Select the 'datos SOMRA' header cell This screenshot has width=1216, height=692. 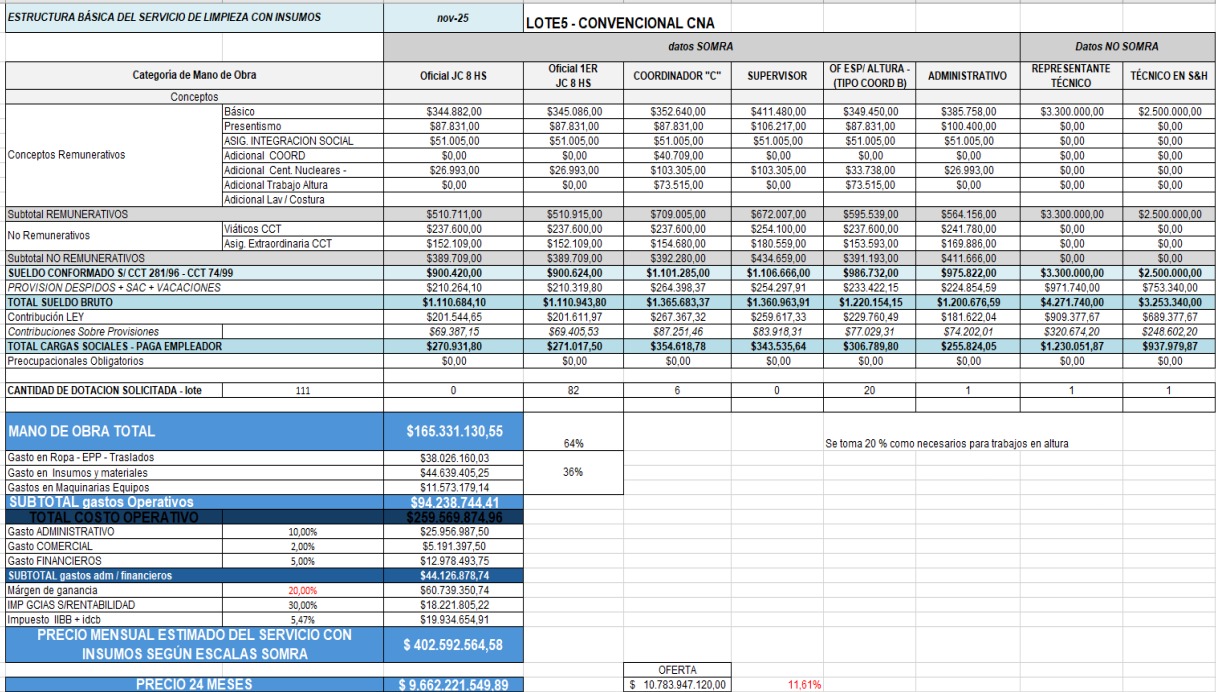(700, 46)
